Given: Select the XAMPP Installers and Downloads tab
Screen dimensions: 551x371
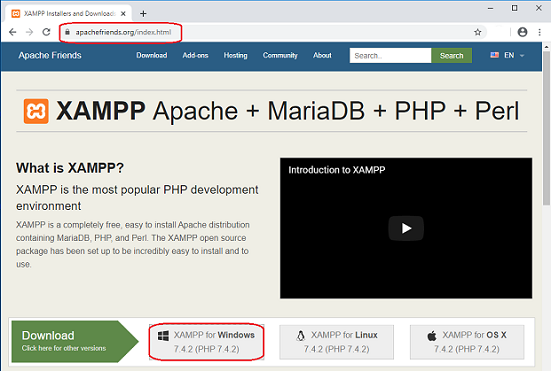Looking at the screenshot, I should click(69, 14).
